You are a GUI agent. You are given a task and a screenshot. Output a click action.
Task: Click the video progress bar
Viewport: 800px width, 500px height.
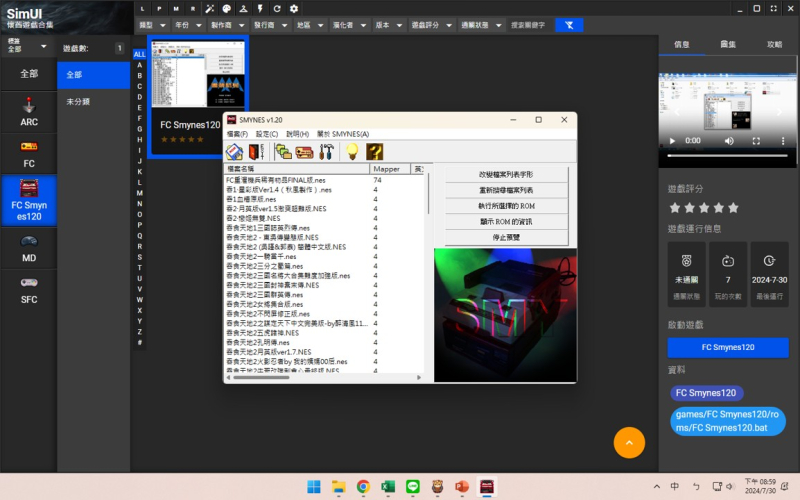coord(728,156)
